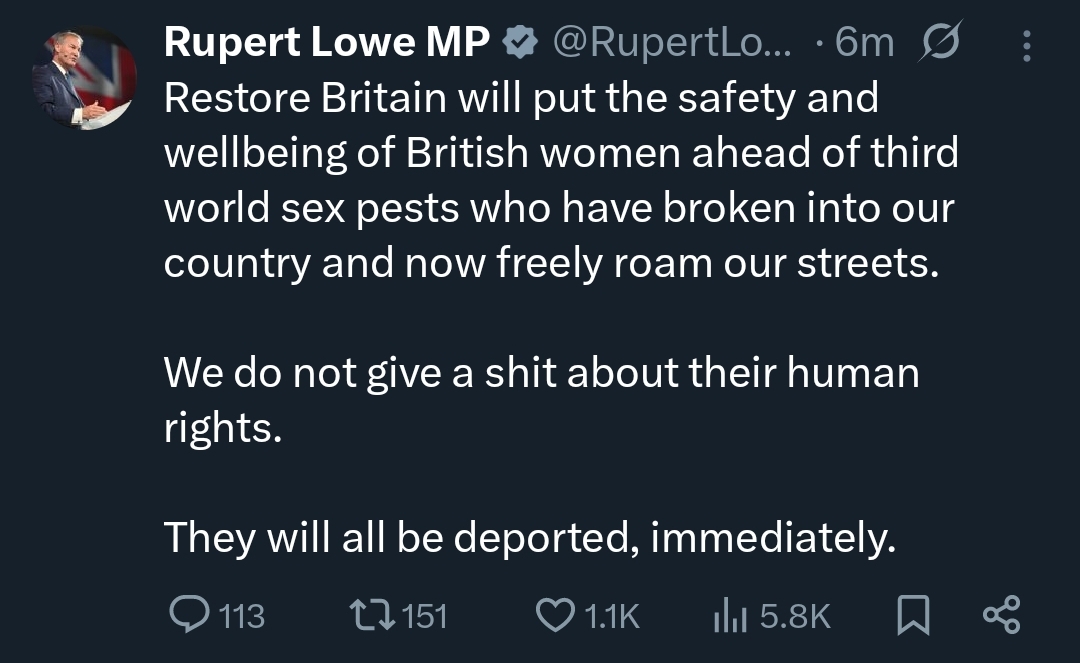This screenshot has width=1080, height=663.
Task: Open the Grok slashed-circle icon
Action: point(938,42)
